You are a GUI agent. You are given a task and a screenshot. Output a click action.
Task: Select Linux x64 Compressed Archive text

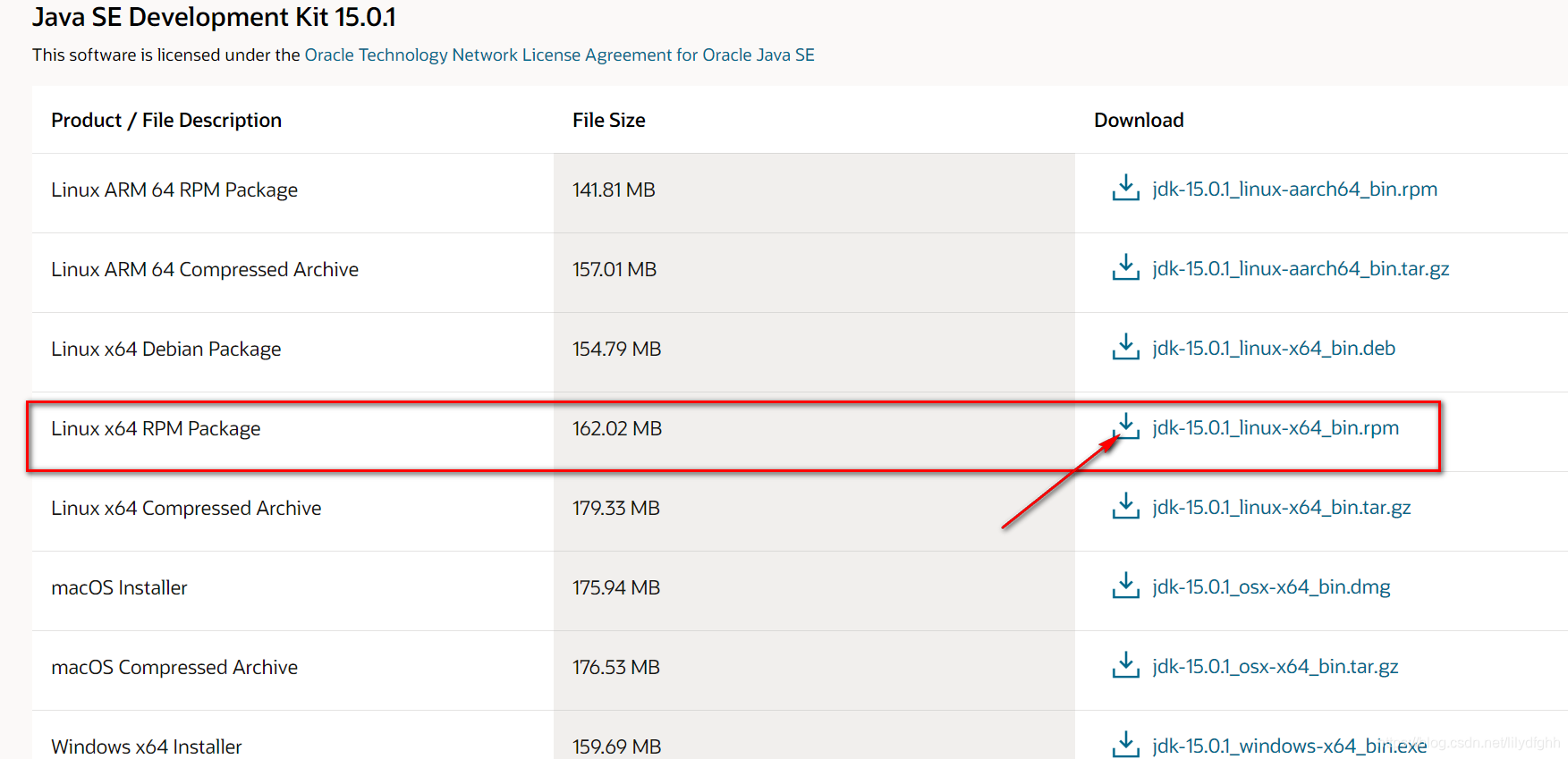(186, 508)
